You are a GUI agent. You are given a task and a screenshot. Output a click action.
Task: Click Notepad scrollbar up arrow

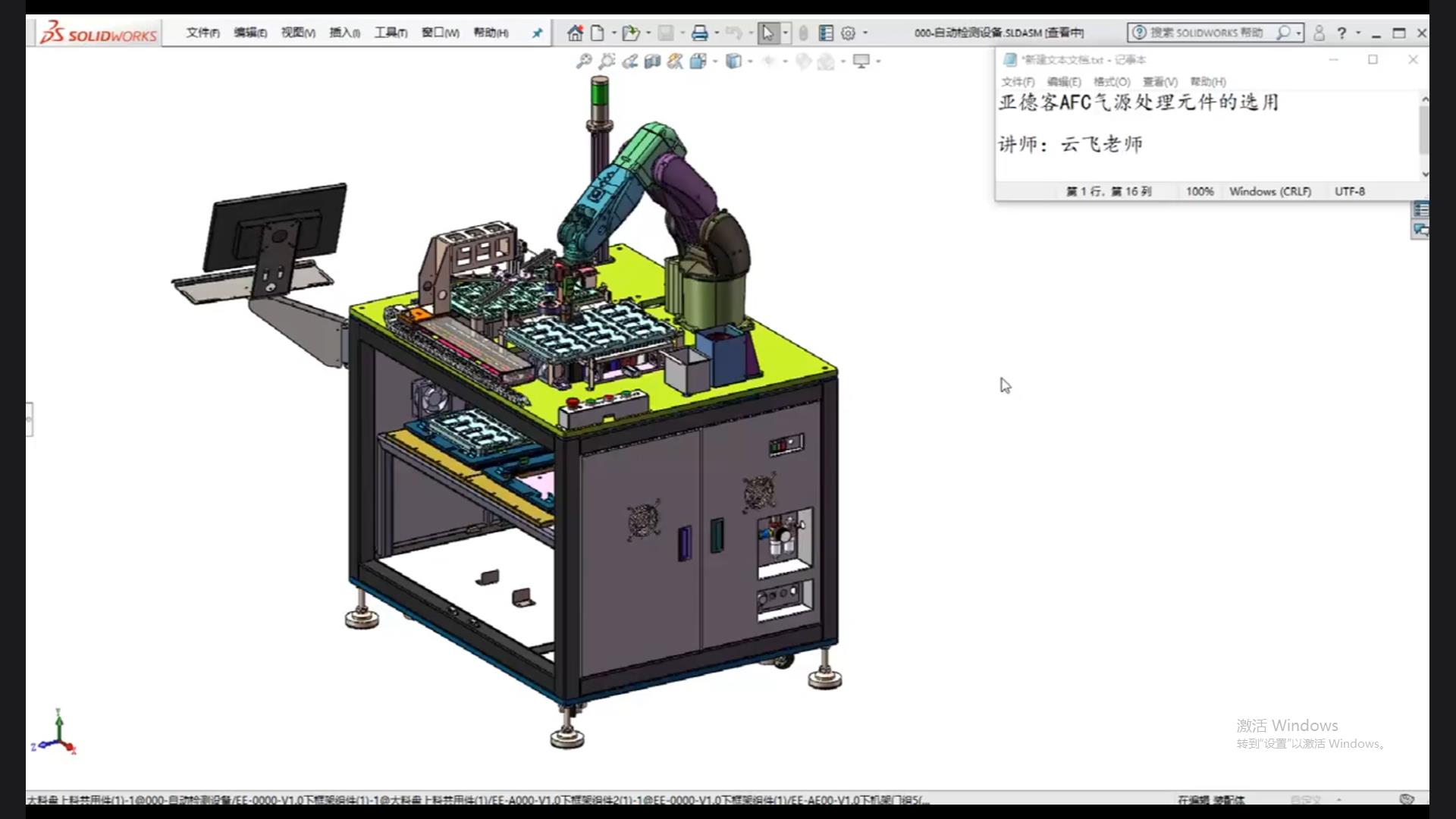[1425, 99]
